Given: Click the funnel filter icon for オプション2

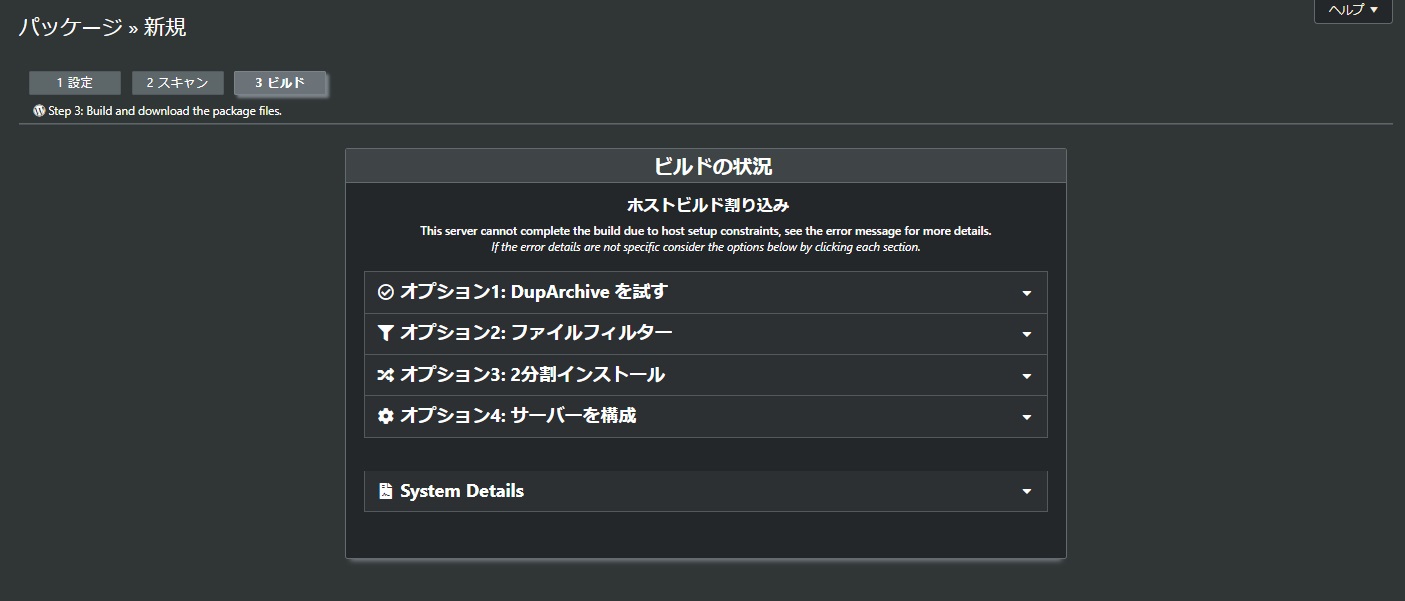Looking at the screenshot, I should click(x=386, y=333).
